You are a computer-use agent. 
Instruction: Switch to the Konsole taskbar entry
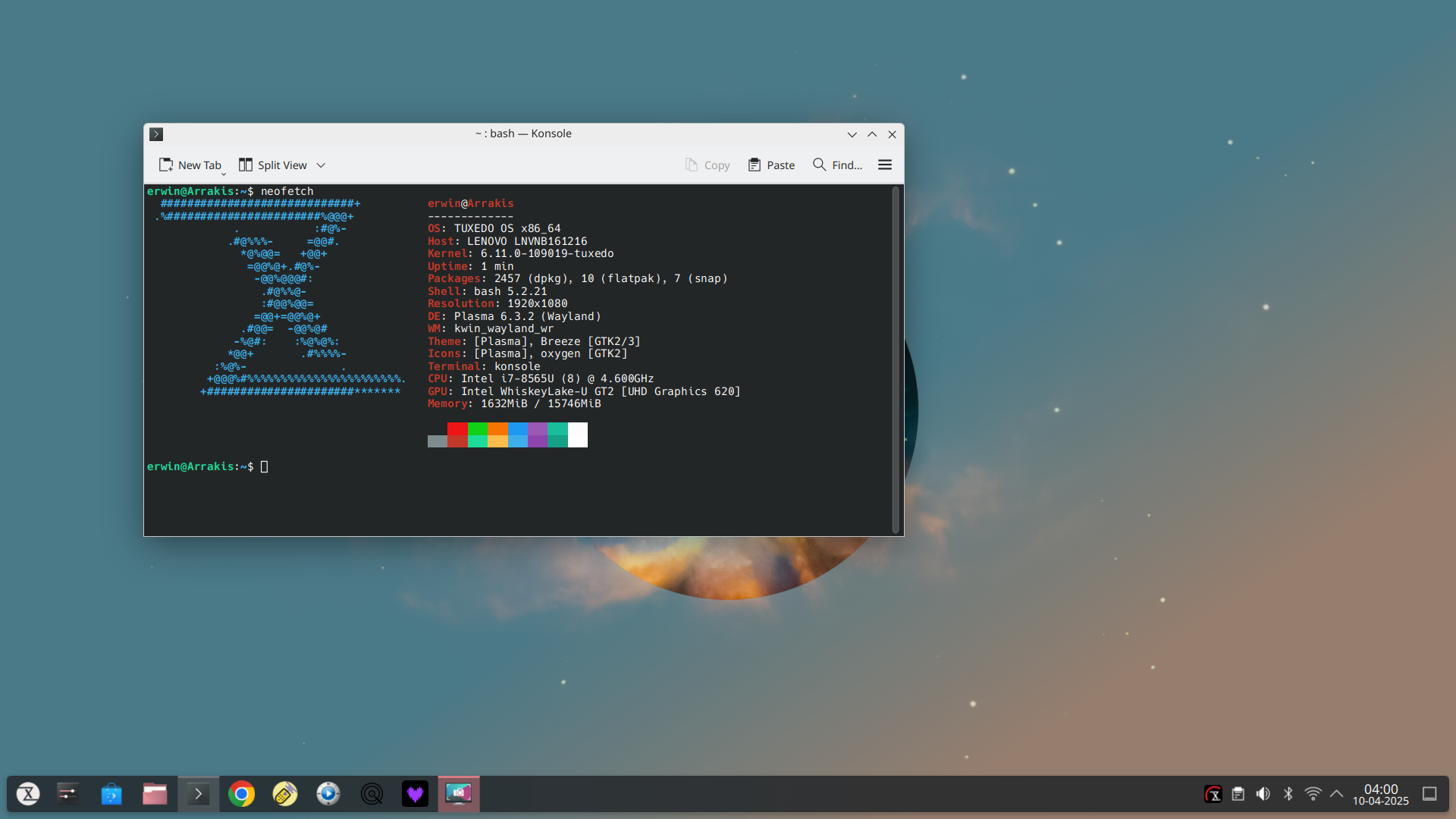(x=198, y=794)
